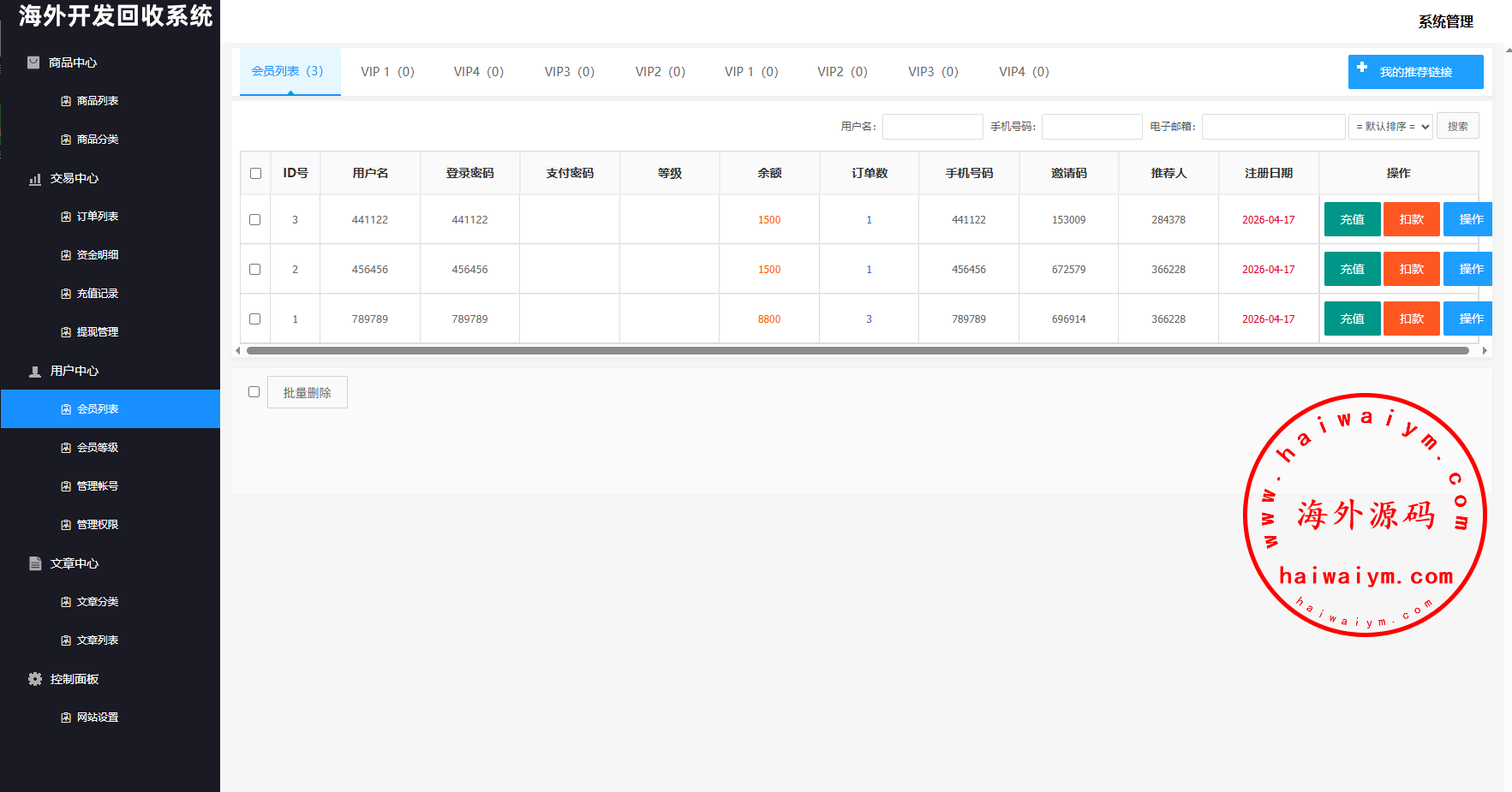Toggle the select-all checkbox in table header
Screen dimensions: 1512x792
tap(255, 173)
